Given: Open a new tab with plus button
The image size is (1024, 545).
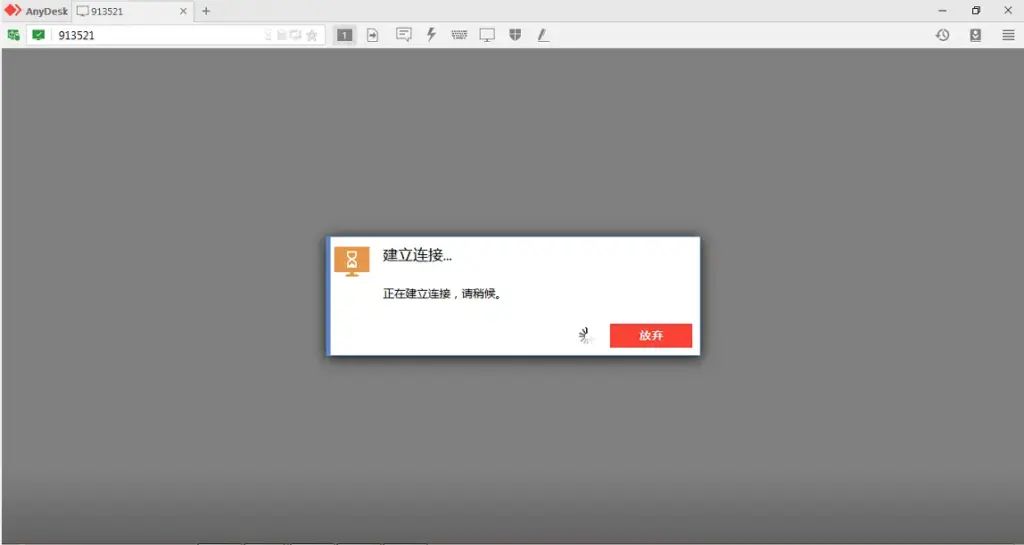Looking at the screenshot, I should click(206, 11).
